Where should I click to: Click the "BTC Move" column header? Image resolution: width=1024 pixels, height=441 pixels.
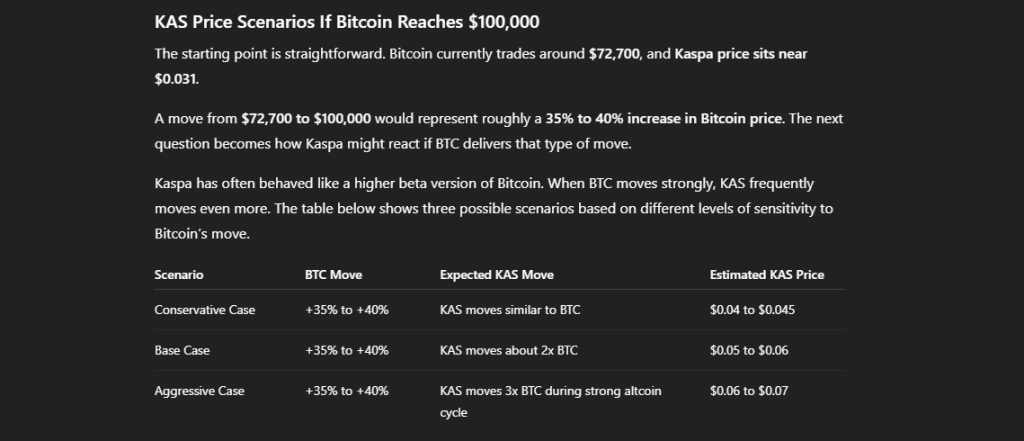pyautogui.click(x=333, y=274)
